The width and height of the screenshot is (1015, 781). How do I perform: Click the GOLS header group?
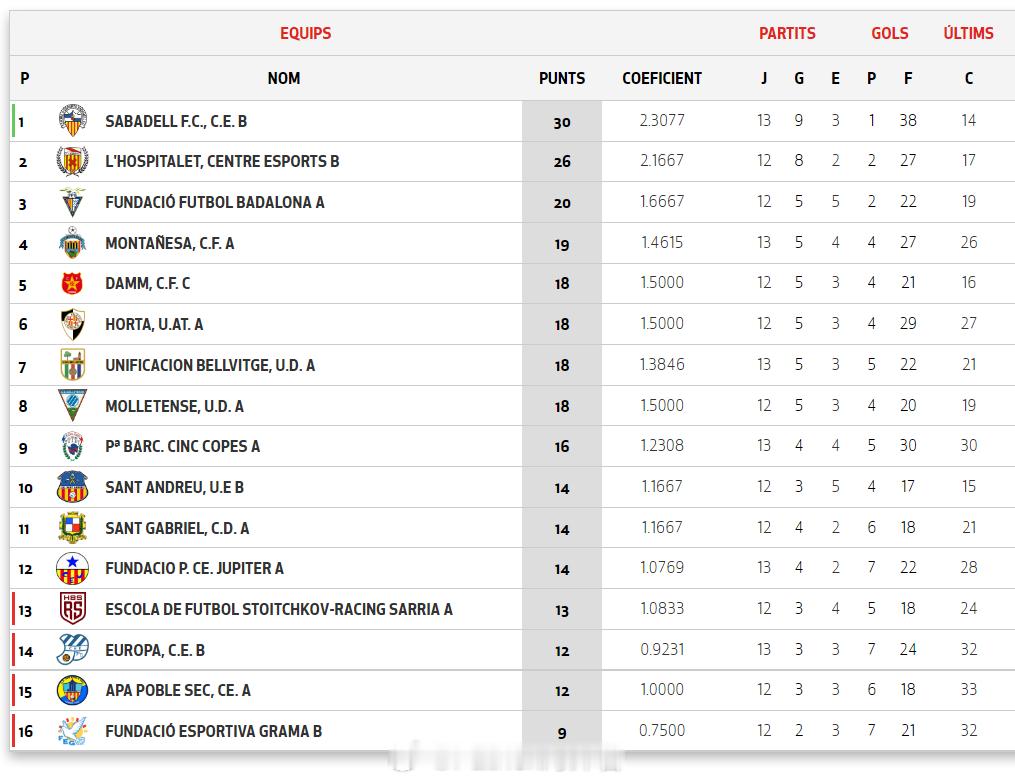(x=889, y=33)
